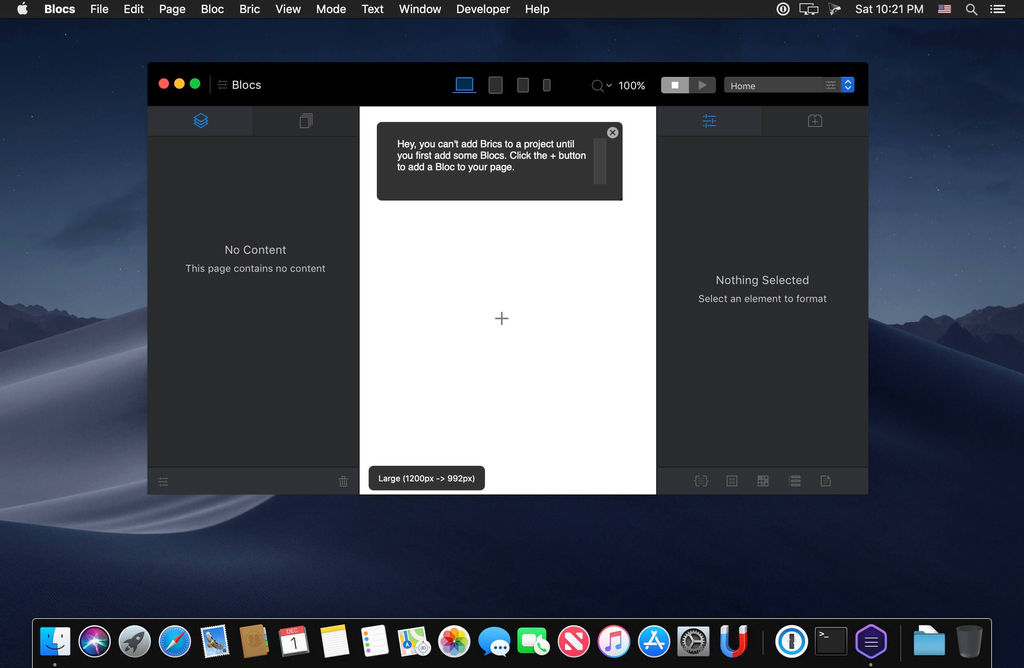Open the left sidebar options menu icon
The width and height of the screenshot is (1024, 668).
(x=163, y=481)
